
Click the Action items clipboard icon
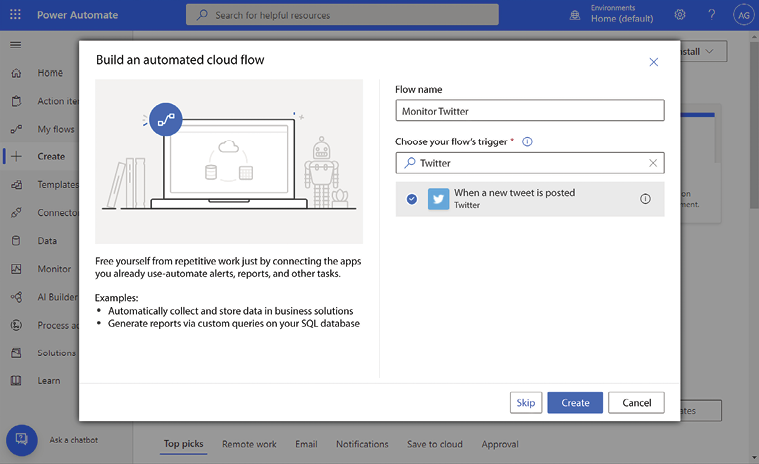pyautogui.click(x=16, y=101)
